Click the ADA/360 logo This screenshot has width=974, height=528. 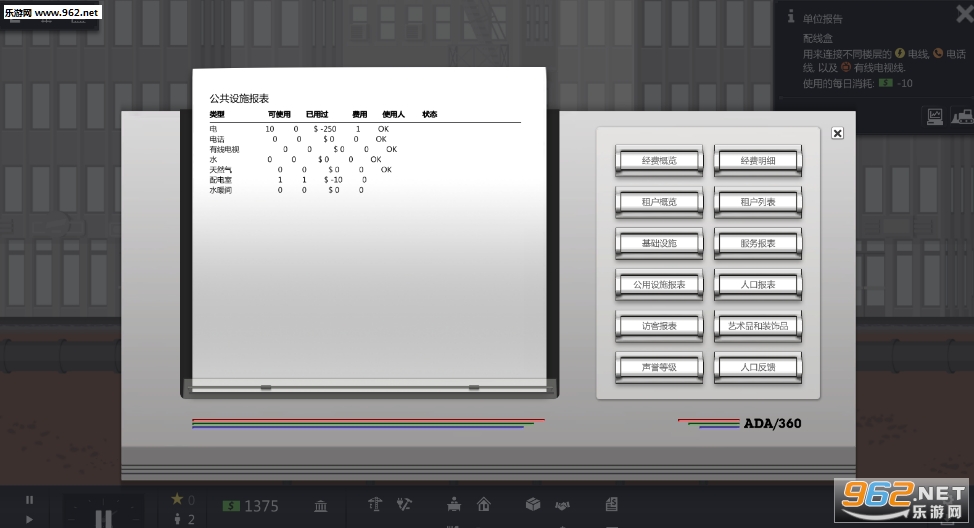pos(772,424)
